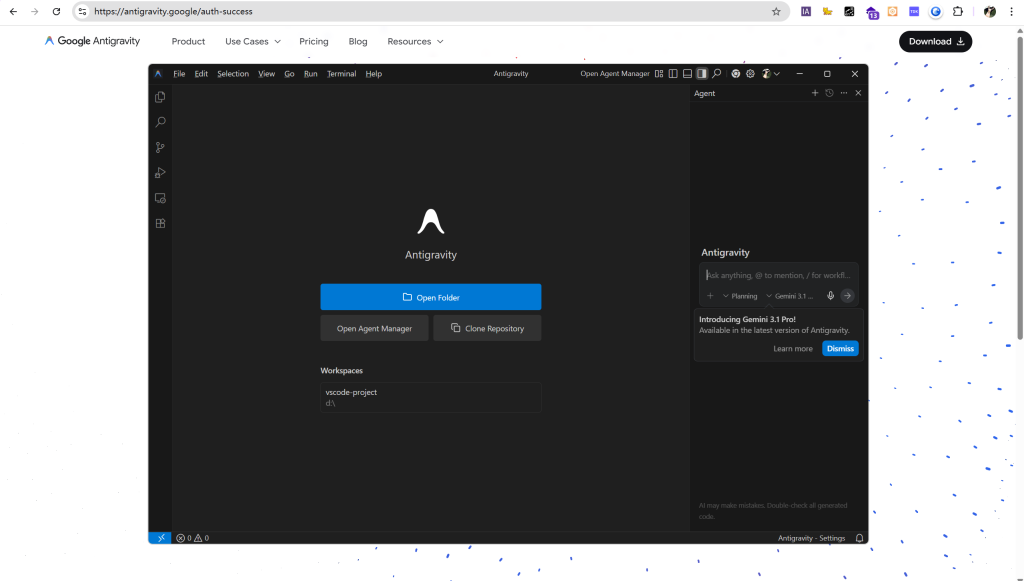The height and width of the screenshot is (581, 1024).
Task: Expand the Planning mode dropdown
Action: point(740,296)
